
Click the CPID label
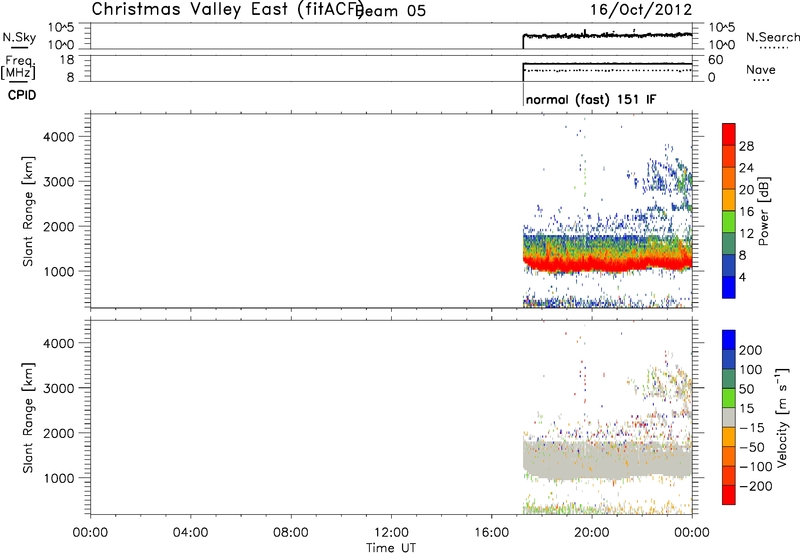(x=22, y=95)
